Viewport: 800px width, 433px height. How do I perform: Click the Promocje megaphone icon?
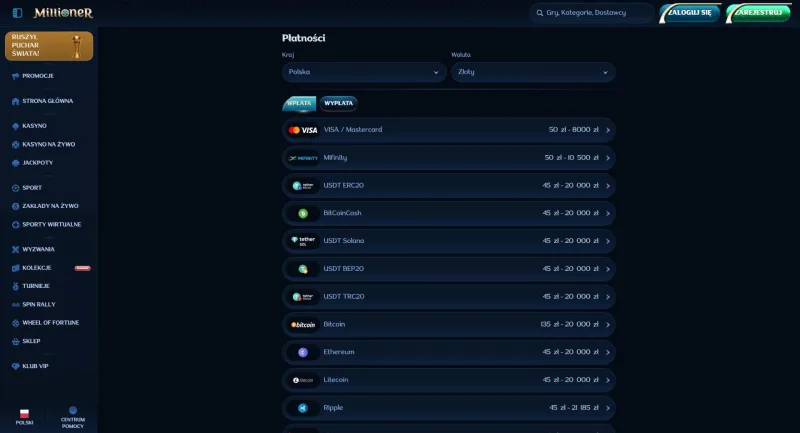point(15,76)
